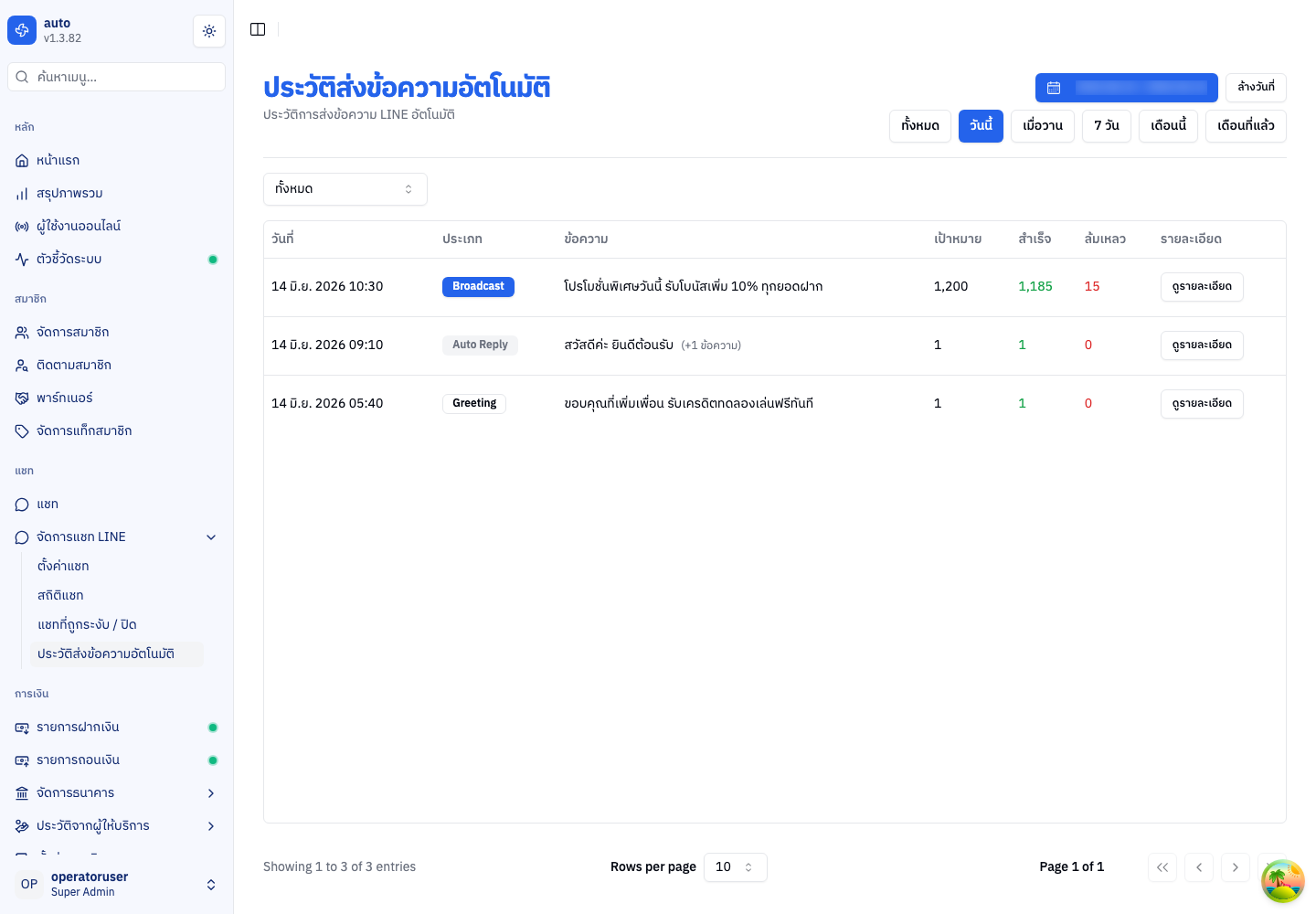The height and width of the screenshot is (914, 1316).
Task: View details for Auto Reply row
Action: tap(1202, 345)
